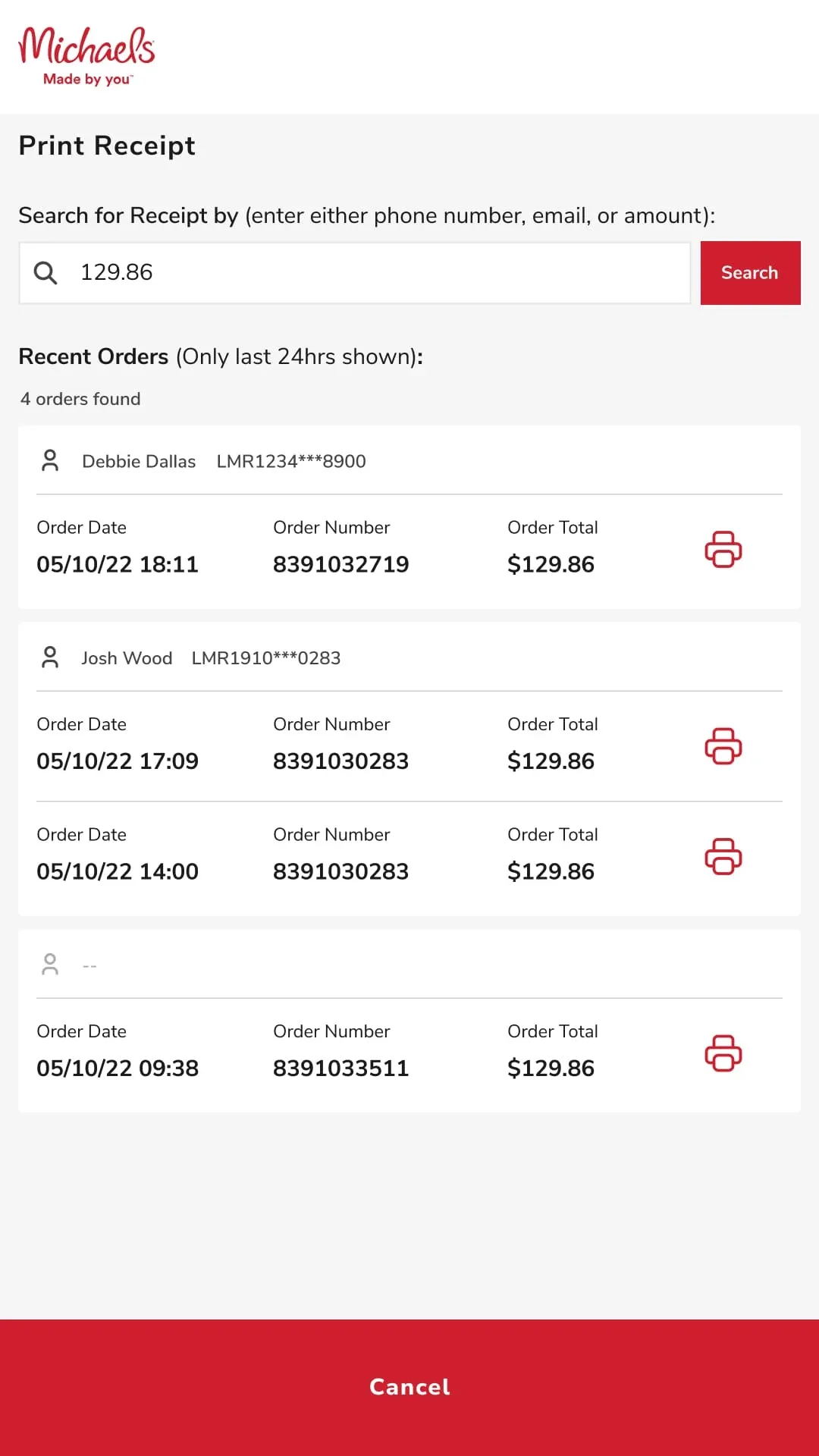819x1456 pixels.
Task: Click the Michaels logo
Action: pos(86,56)
